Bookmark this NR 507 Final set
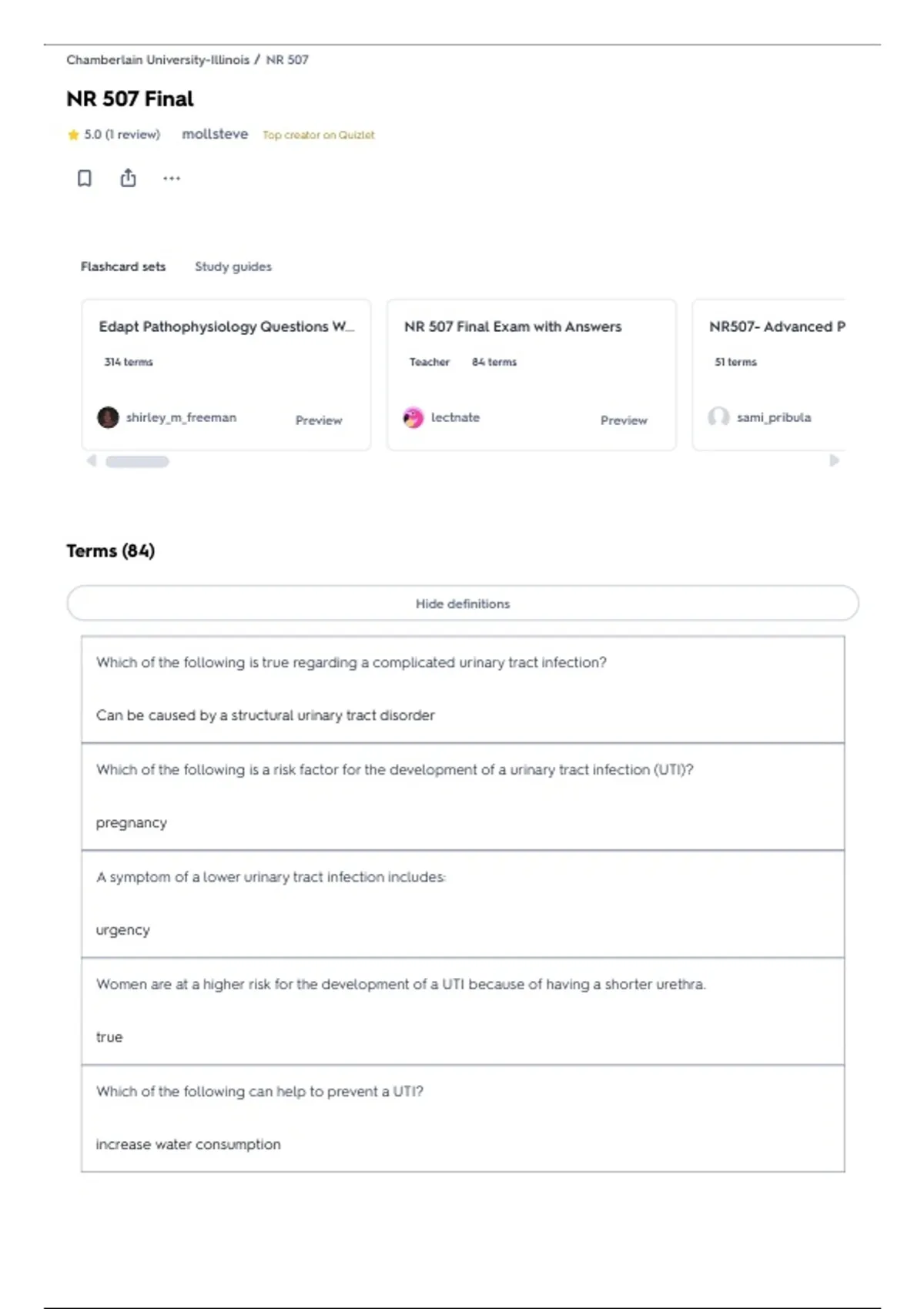The image size is (924, 1309). coord(85,179)
